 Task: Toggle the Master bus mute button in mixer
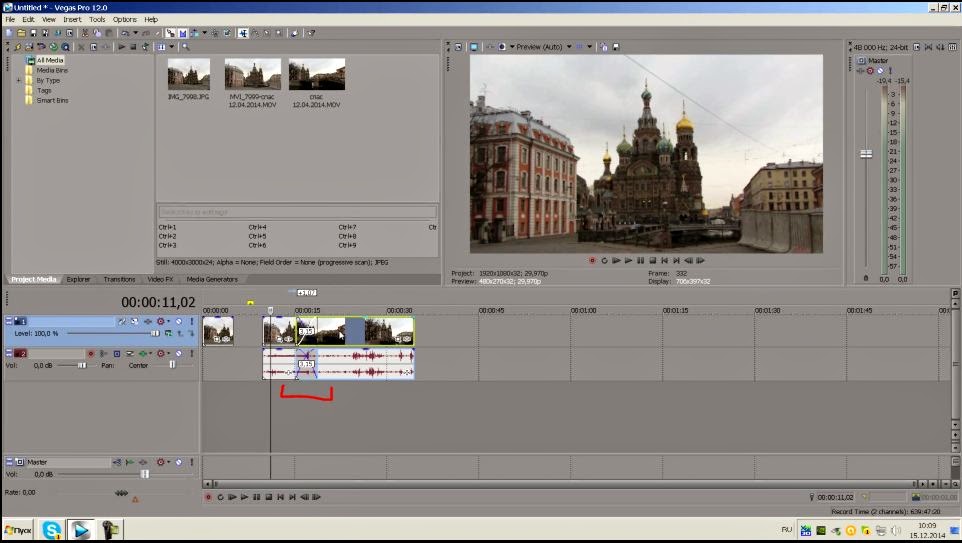click(880, 71)
